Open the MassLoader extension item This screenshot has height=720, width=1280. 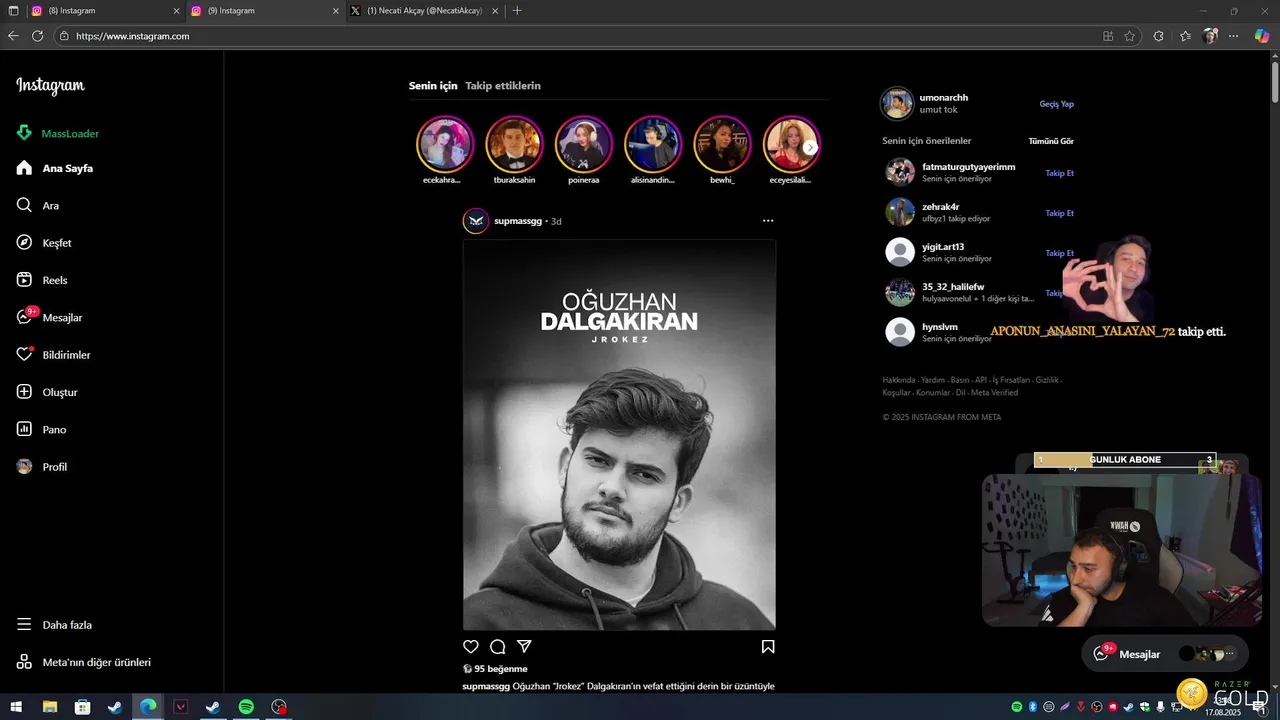tap(57, 133)
